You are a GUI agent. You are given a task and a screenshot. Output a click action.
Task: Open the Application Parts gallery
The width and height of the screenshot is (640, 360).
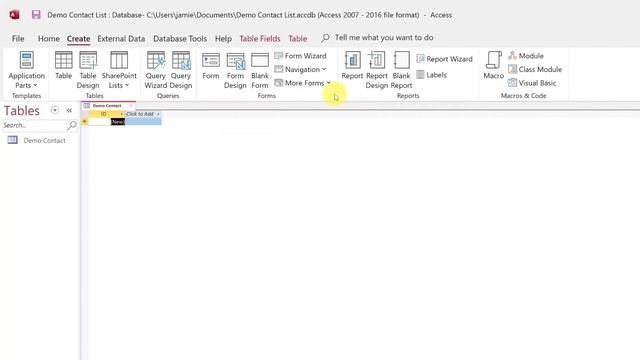(27, 70)
